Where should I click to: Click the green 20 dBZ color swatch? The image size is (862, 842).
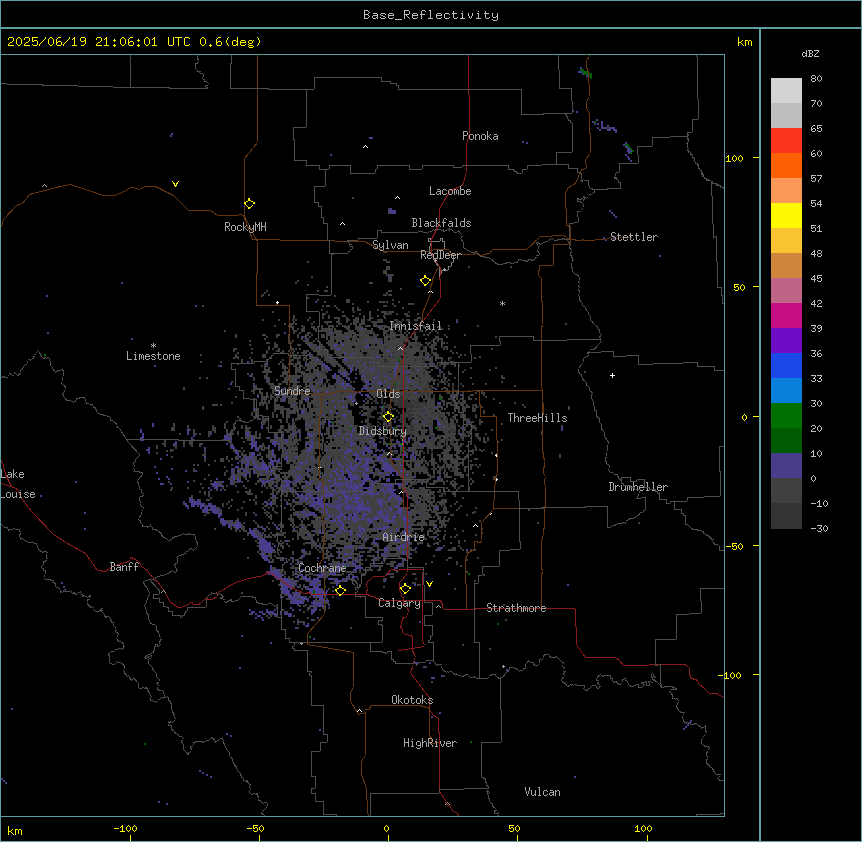point(786,416)
